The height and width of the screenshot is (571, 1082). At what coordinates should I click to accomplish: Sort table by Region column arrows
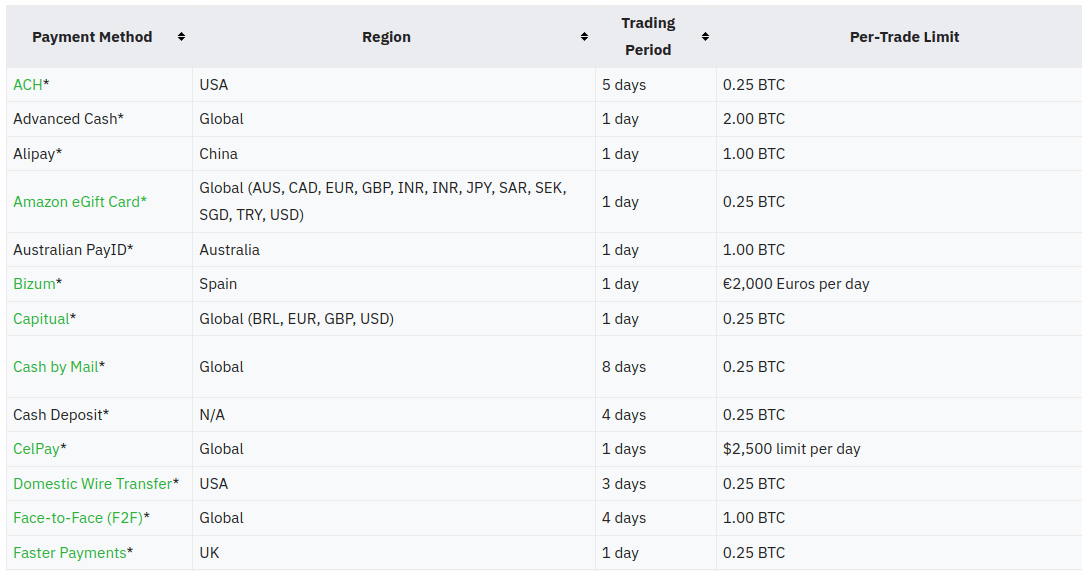point(584,37)
